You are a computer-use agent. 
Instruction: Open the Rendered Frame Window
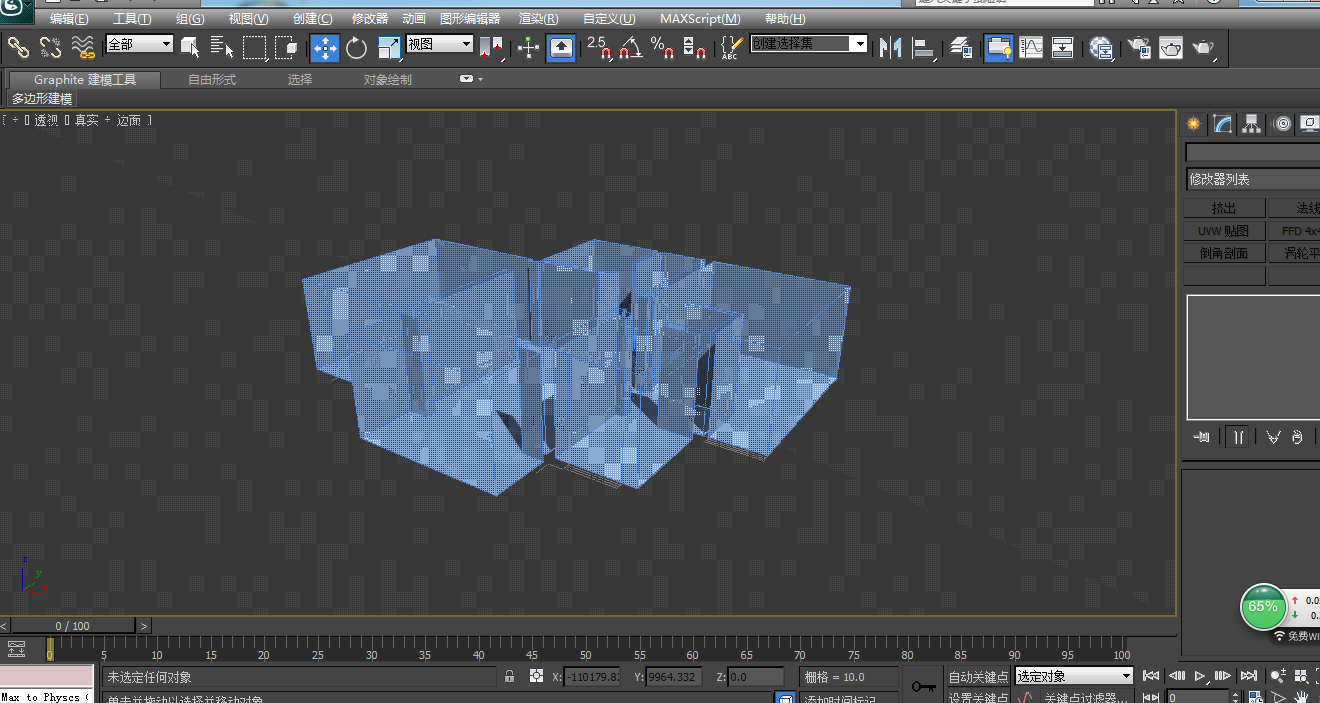(x=1171, y=46)
